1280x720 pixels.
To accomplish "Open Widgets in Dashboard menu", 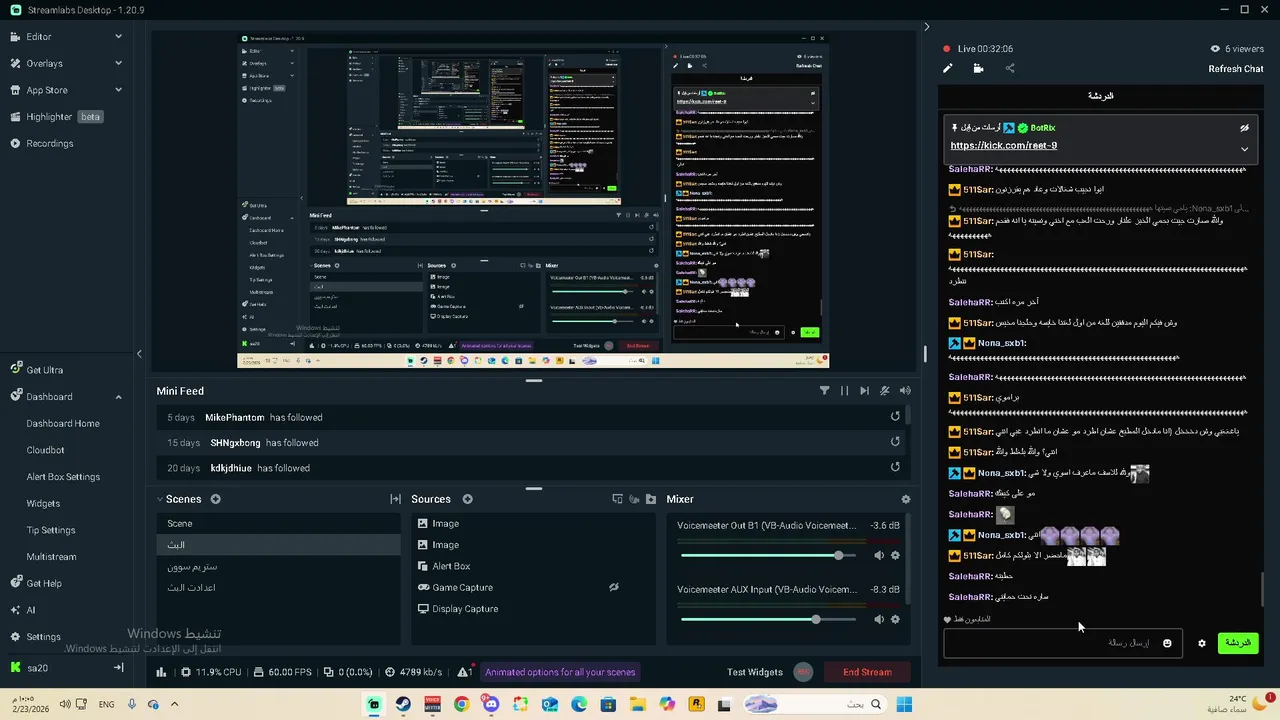I will click(x=43, y=503).
